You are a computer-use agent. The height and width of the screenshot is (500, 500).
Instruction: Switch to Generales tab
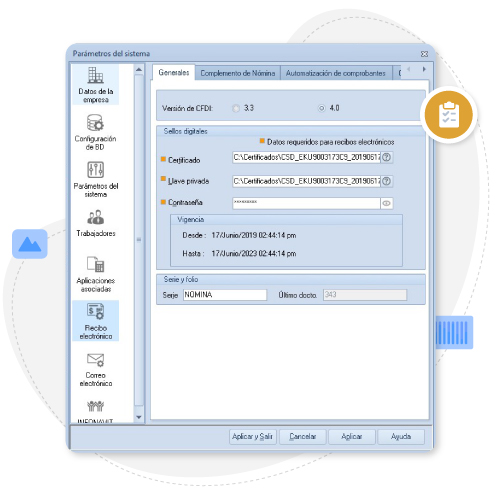[174, 72]
